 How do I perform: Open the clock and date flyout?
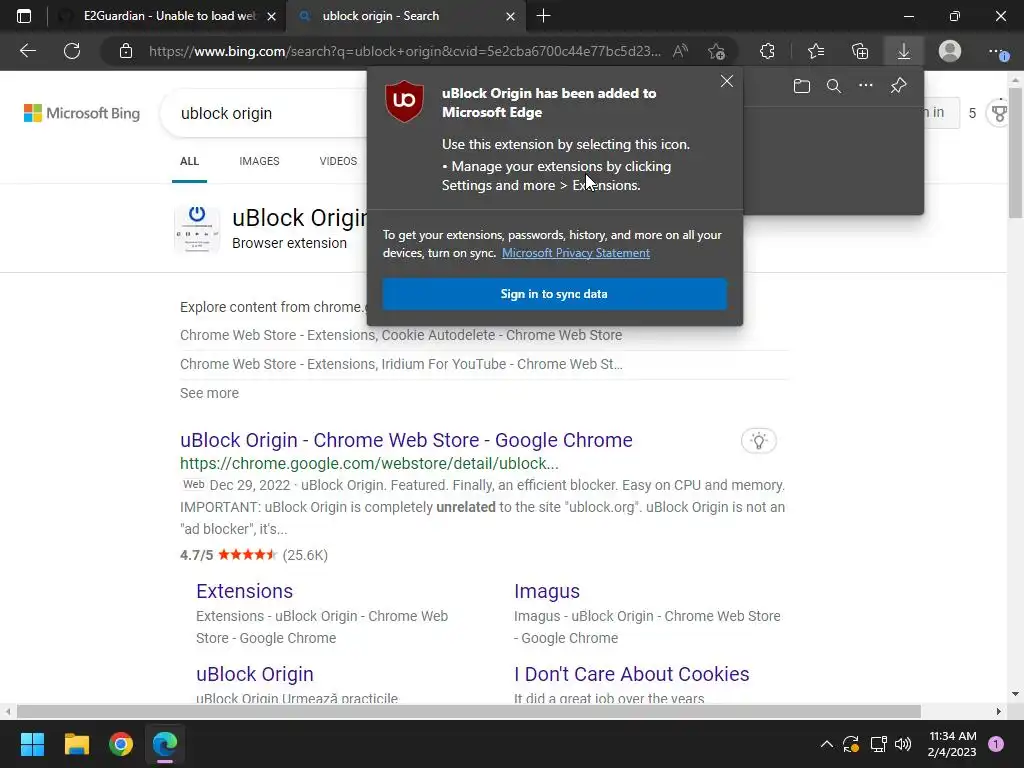(x=952, y=744)
